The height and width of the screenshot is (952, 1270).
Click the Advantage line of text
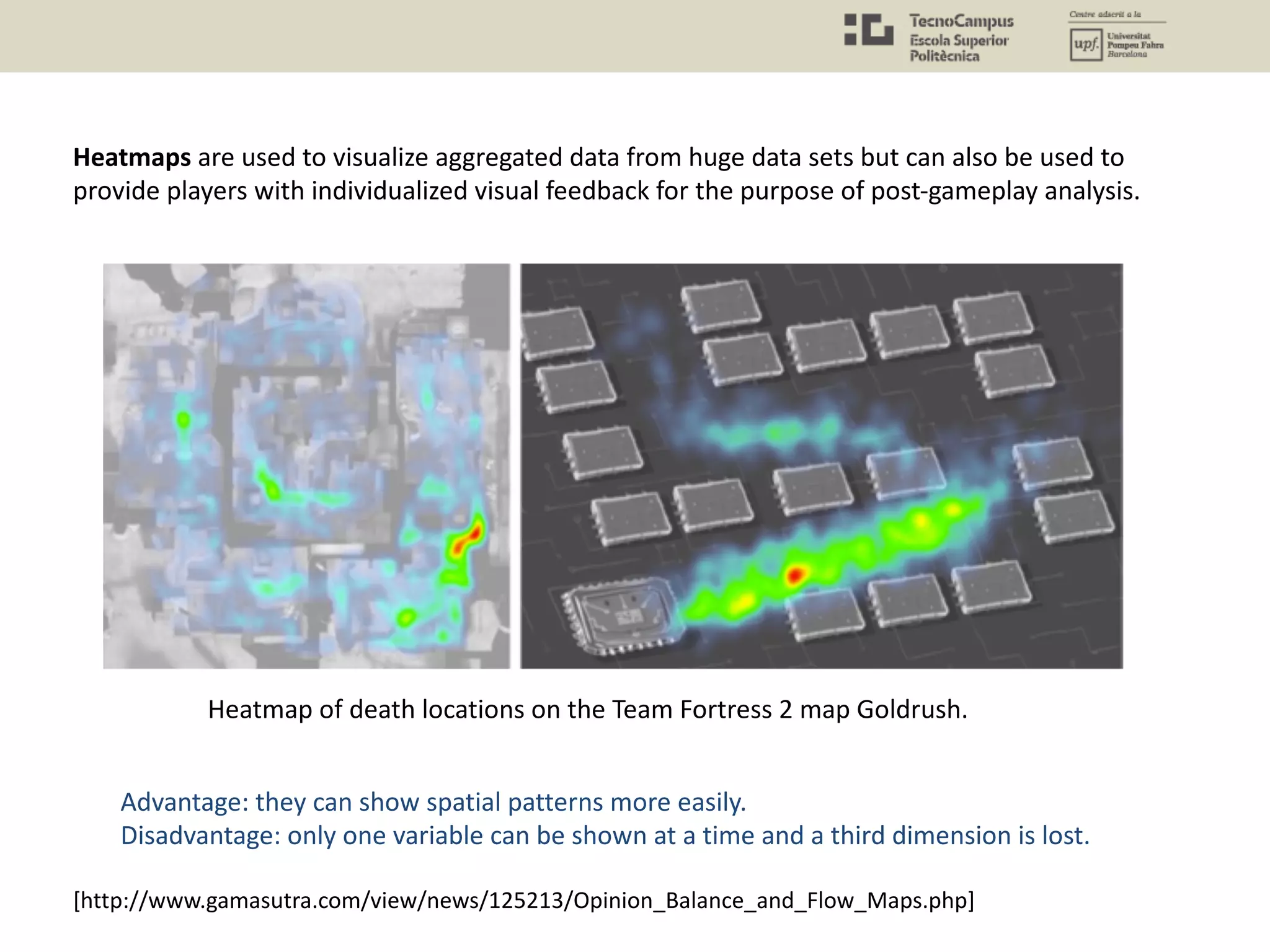[433, 802]
